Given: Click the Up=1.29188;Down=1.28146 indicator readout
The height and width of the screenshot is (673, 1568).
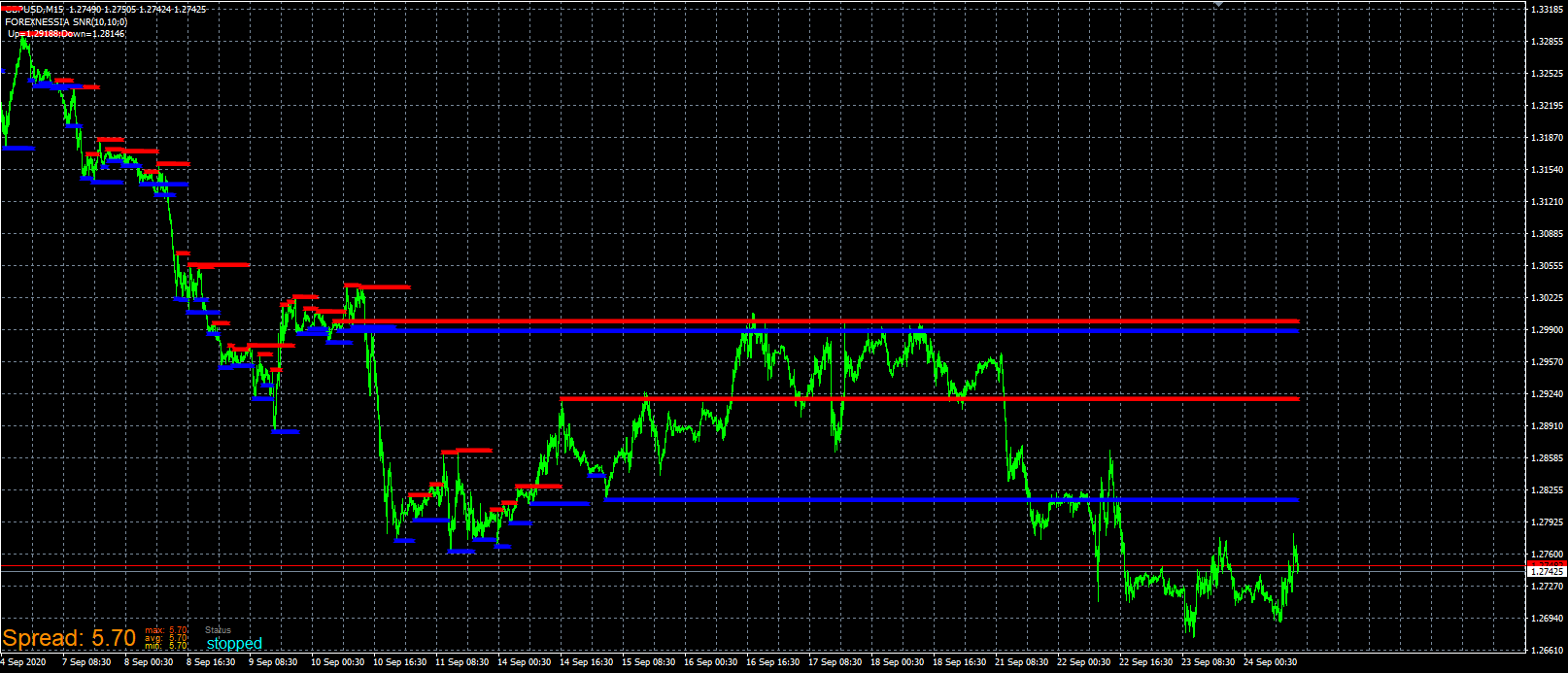Looking at the screenshot, I should (x=66, y=33).
